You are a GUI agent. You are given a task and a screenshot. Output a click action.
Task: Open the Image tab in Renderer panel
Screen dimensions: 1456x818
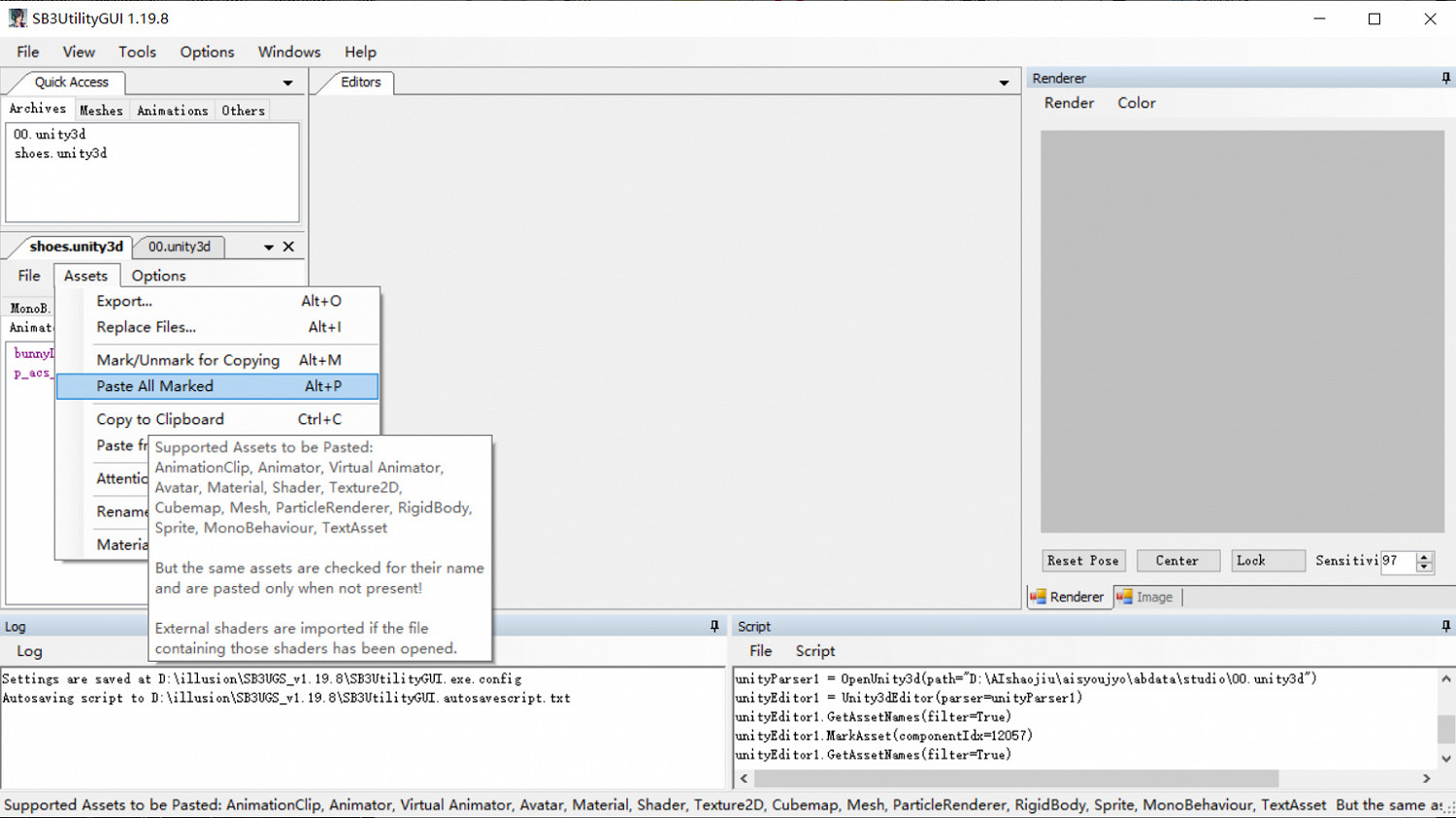tap(1145, 597)
